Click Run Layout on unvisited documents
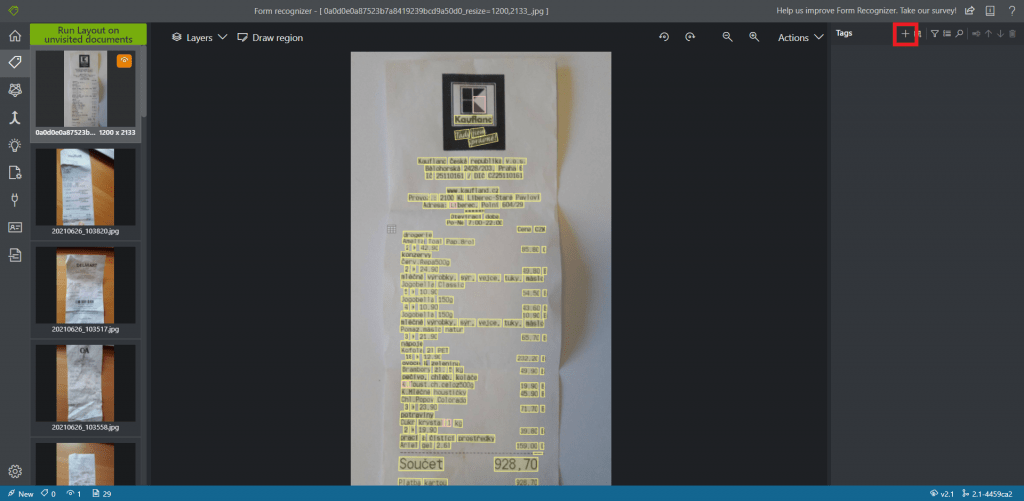 tap(89, 34)
